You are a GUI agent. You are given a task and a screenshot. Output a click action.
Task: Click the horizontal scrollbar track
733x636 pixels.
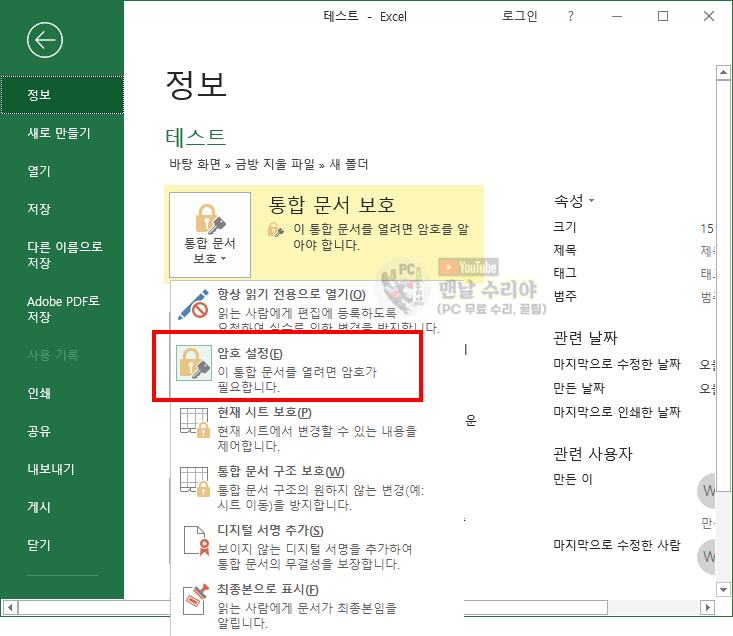pyautogui.click(x=654, y=607)
